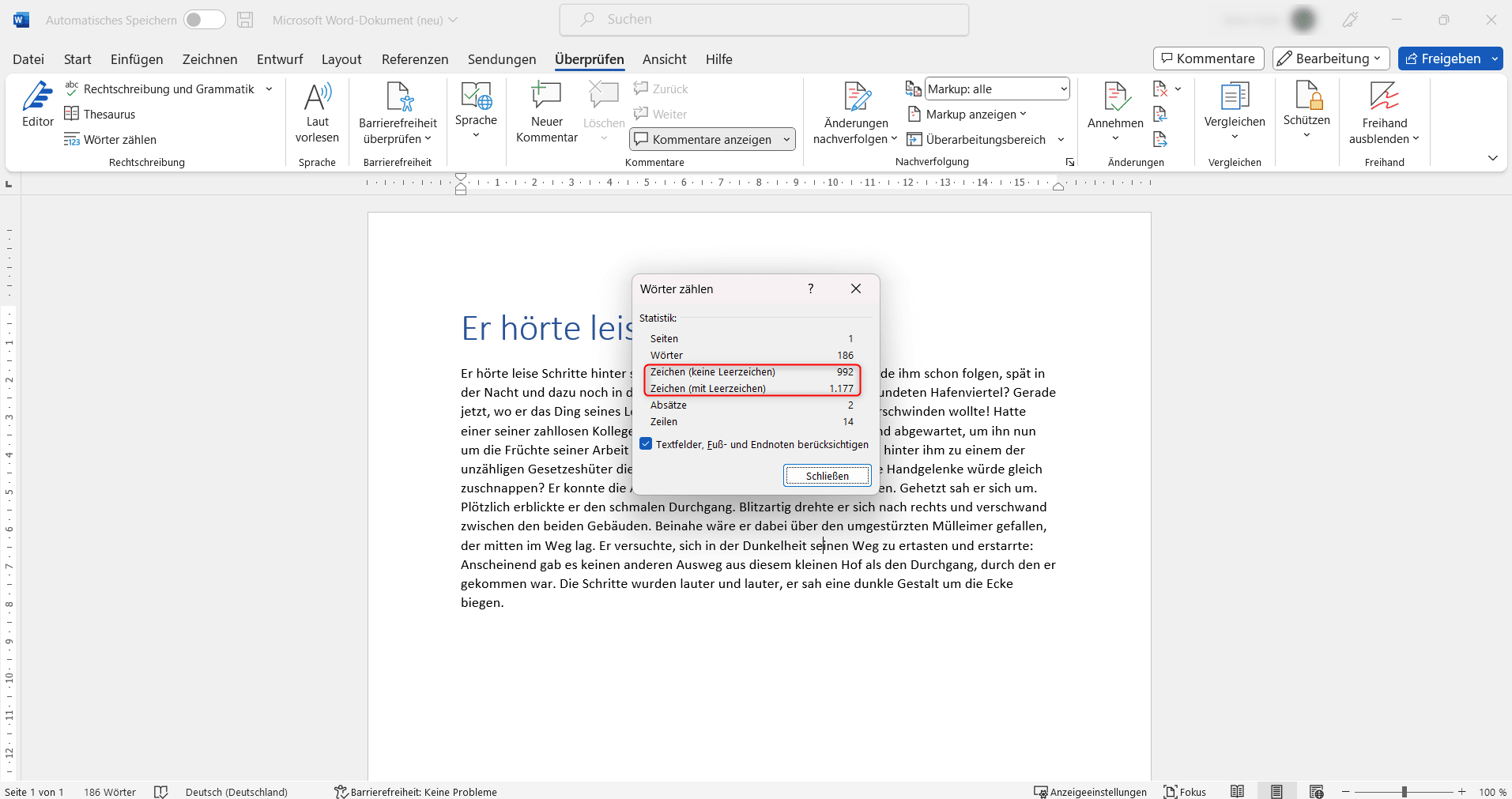Screen dimensions: 1512x799
Task: Run Barrierefreiheit überprüfen check
Action: pos(398,111)
